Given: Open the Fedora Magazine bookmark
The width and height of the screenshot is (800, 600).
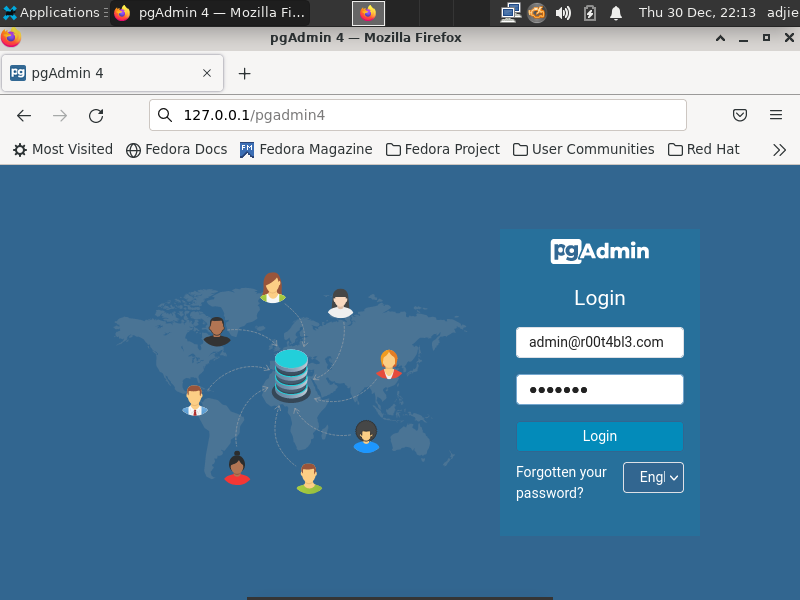Looking at the screenshot, I should [x=306, y=149].
